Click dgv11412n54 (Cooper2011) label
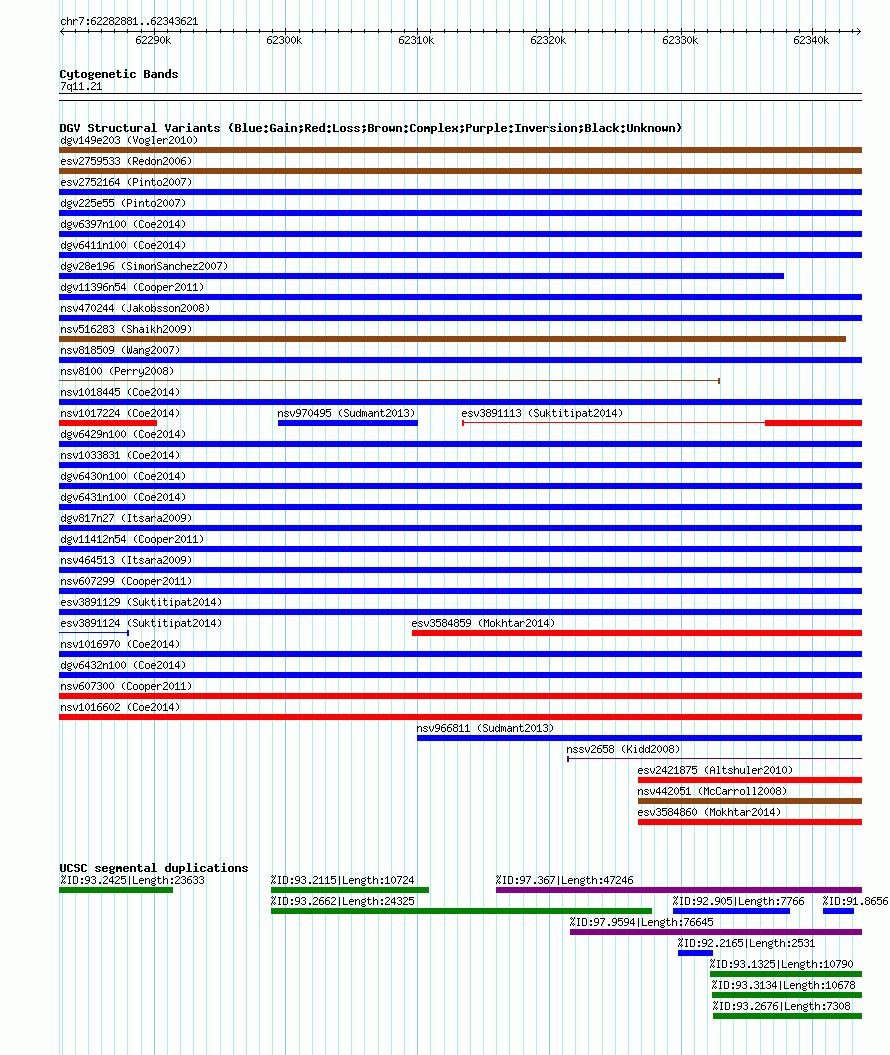The image size is (890, 1055). pyautogui.click(x=132, y=539)
